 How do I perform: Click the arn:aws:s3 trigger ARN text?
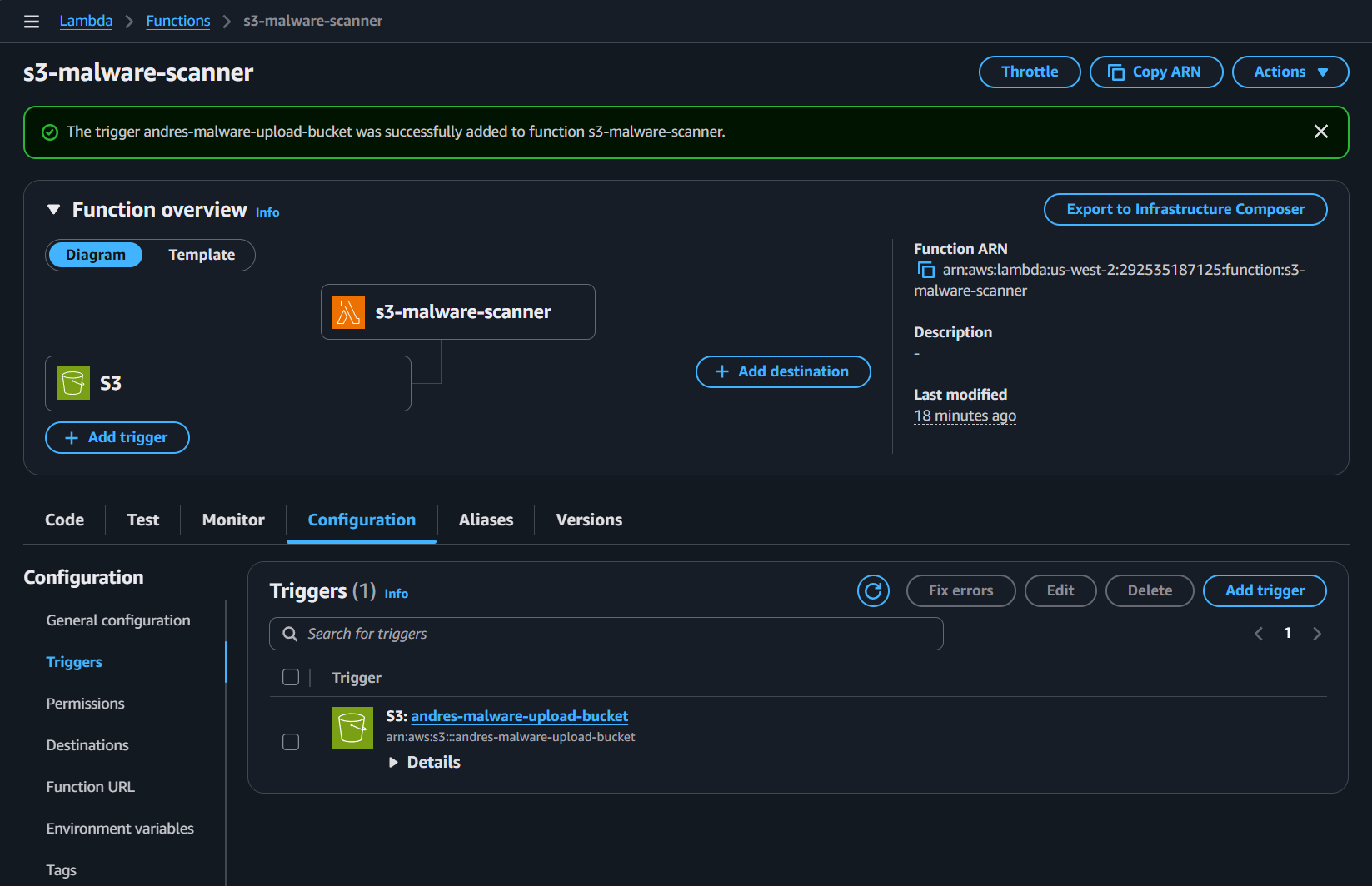511,737
